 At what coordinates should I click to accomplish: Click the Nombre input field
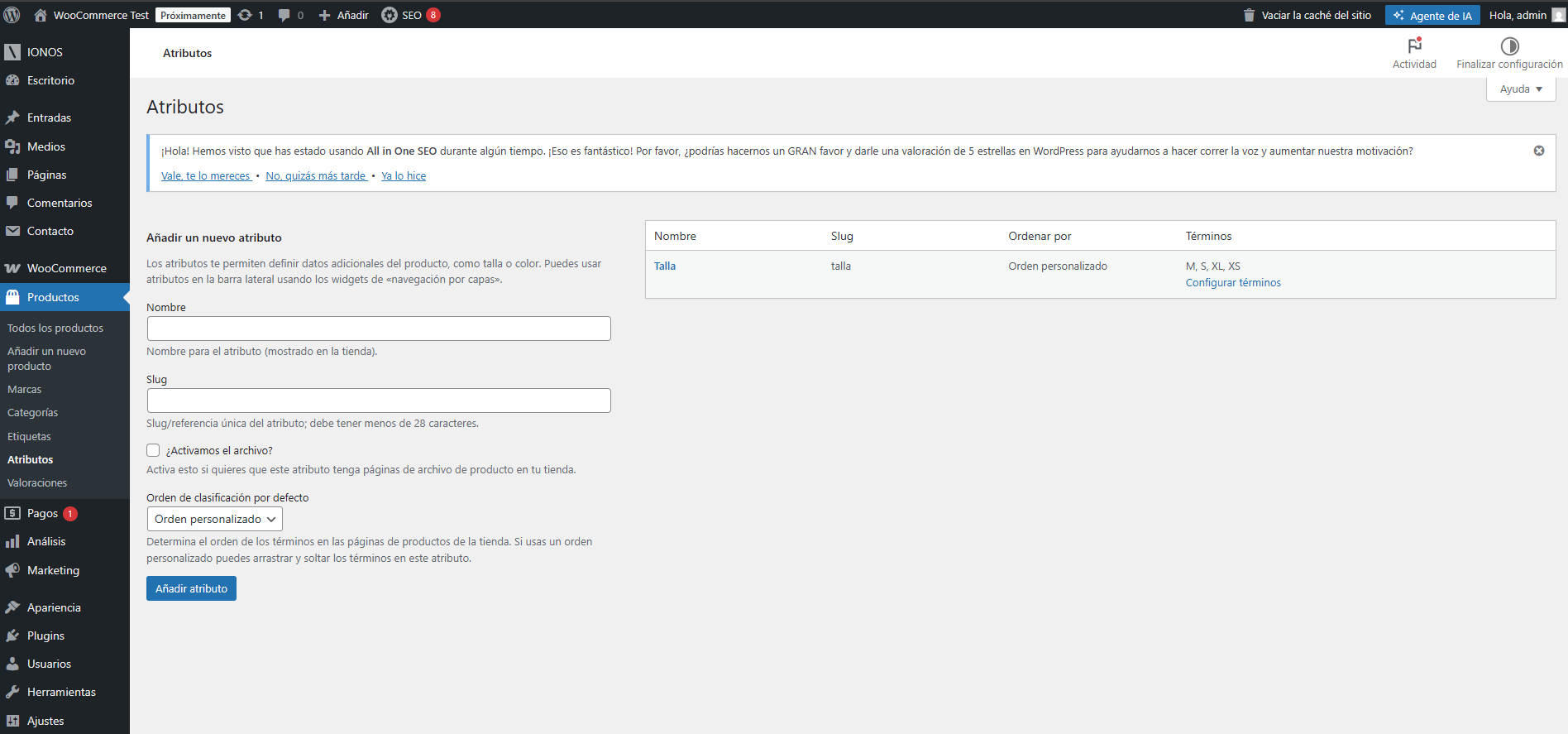tap(379, 329)
